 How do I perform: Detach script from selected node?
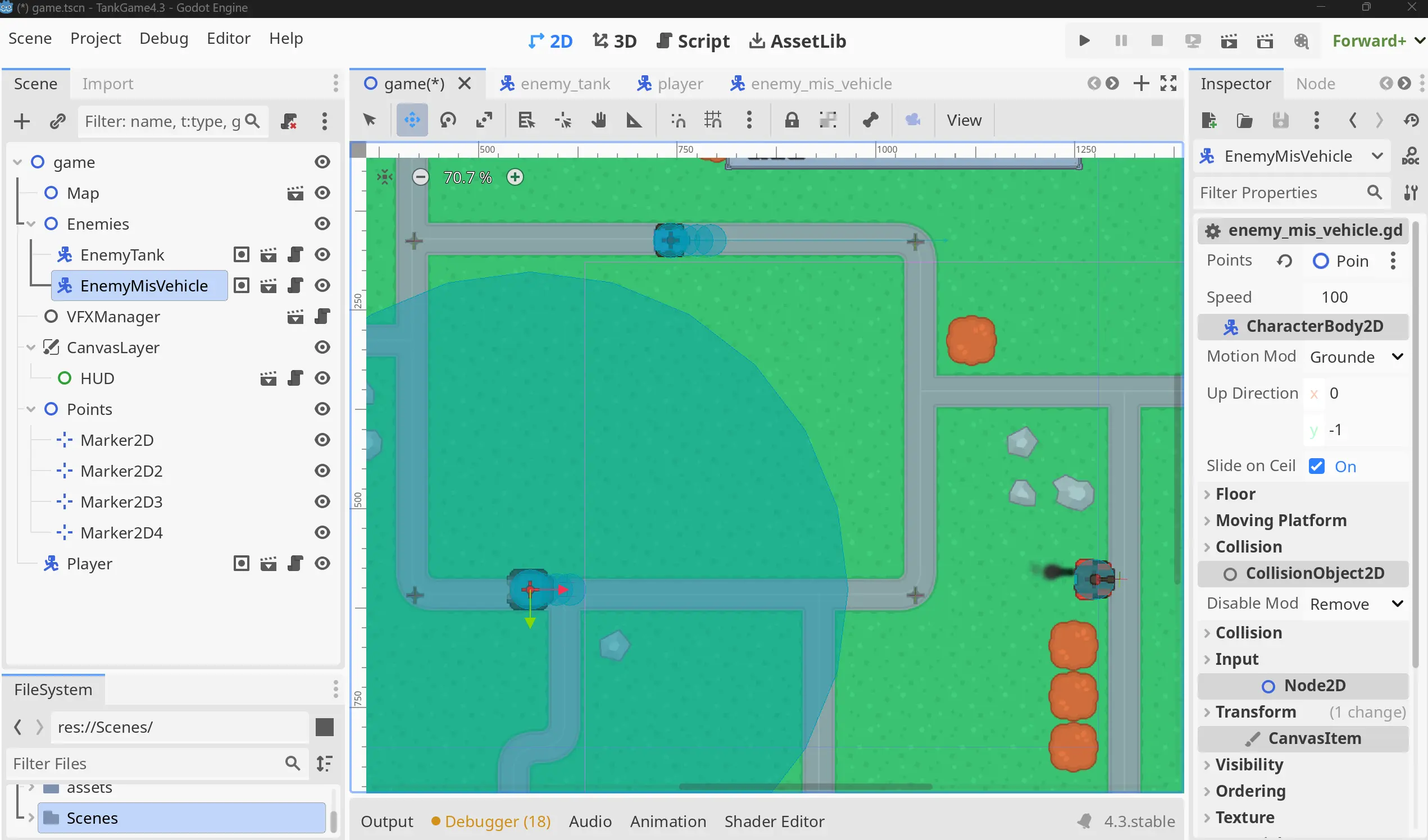(x=289, y=121)
